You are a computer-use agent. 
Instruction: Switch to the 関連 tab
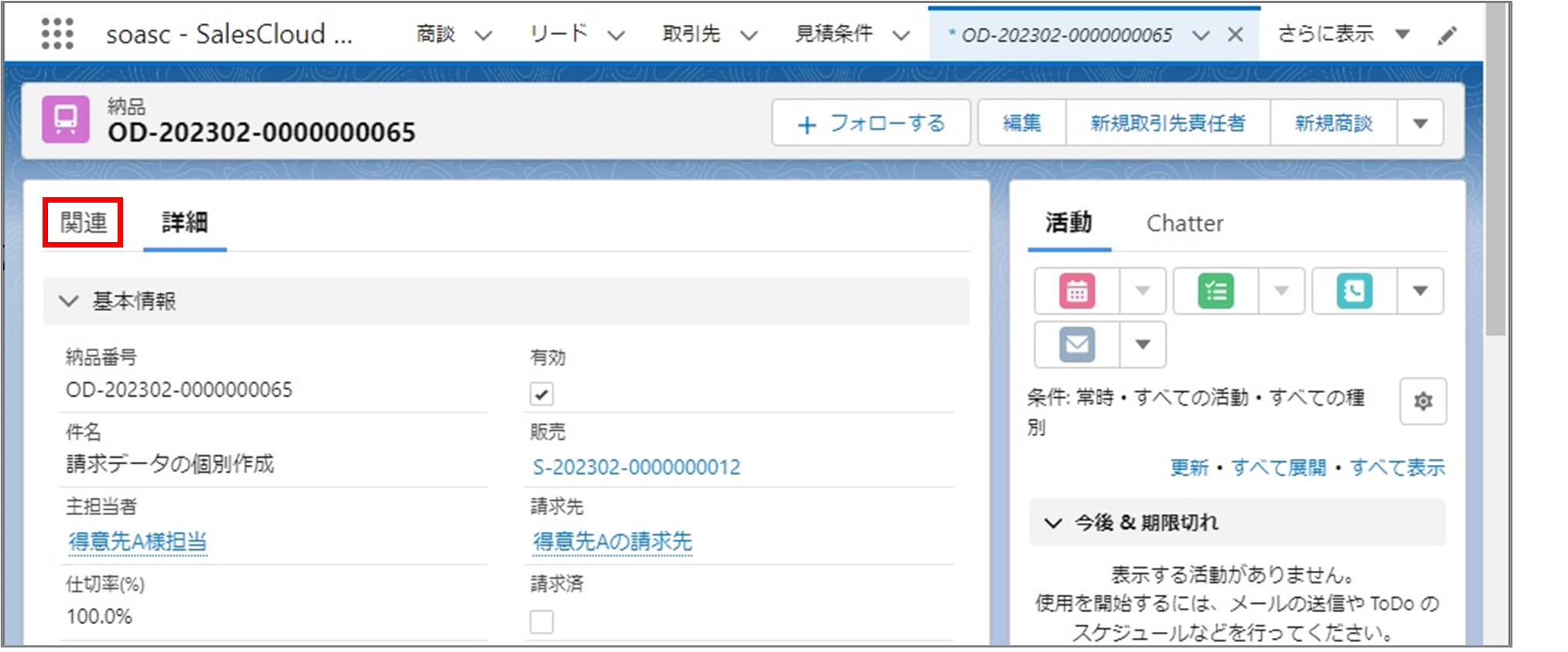(x=83, y=223)
